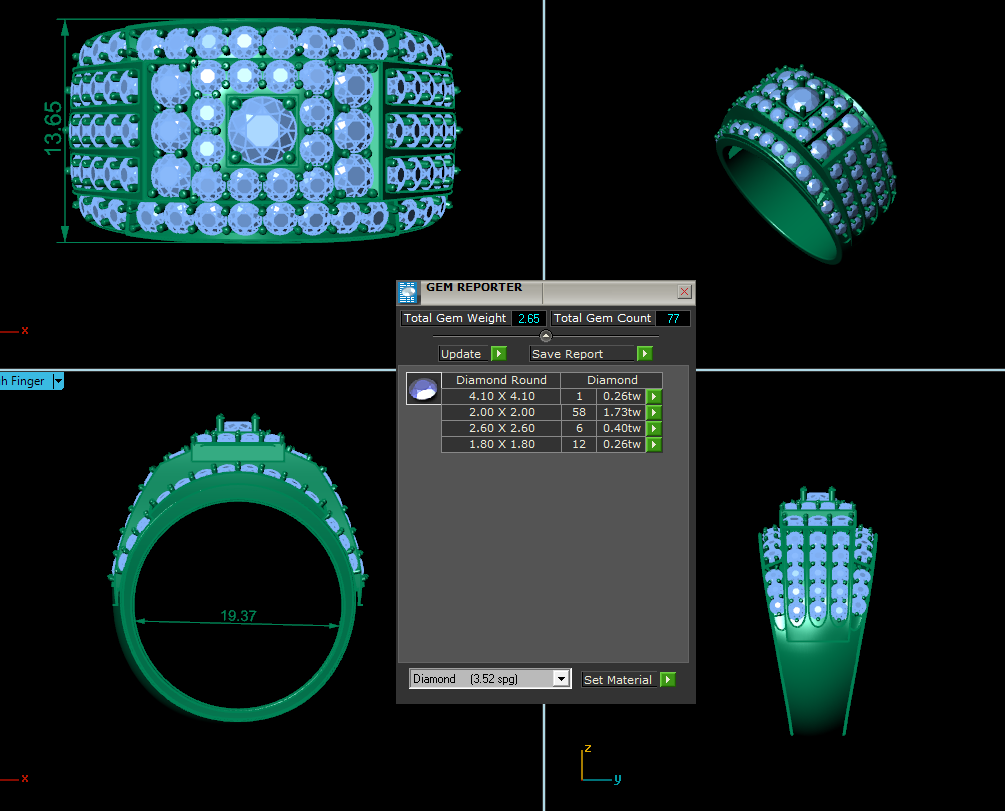Click the Update label button
Image resolution: width=1005 pixels, height=811 pixels.
(464, 354)
